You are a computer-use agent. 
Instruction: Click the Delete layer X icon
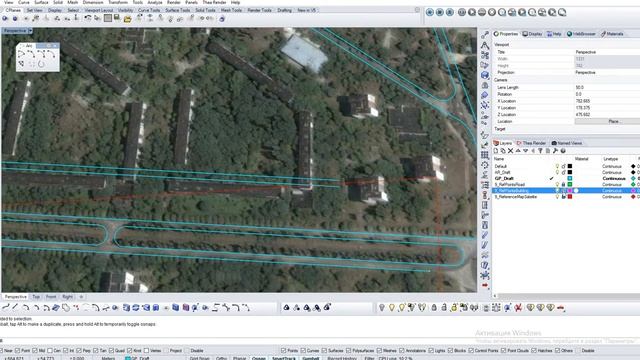(511, 151)
